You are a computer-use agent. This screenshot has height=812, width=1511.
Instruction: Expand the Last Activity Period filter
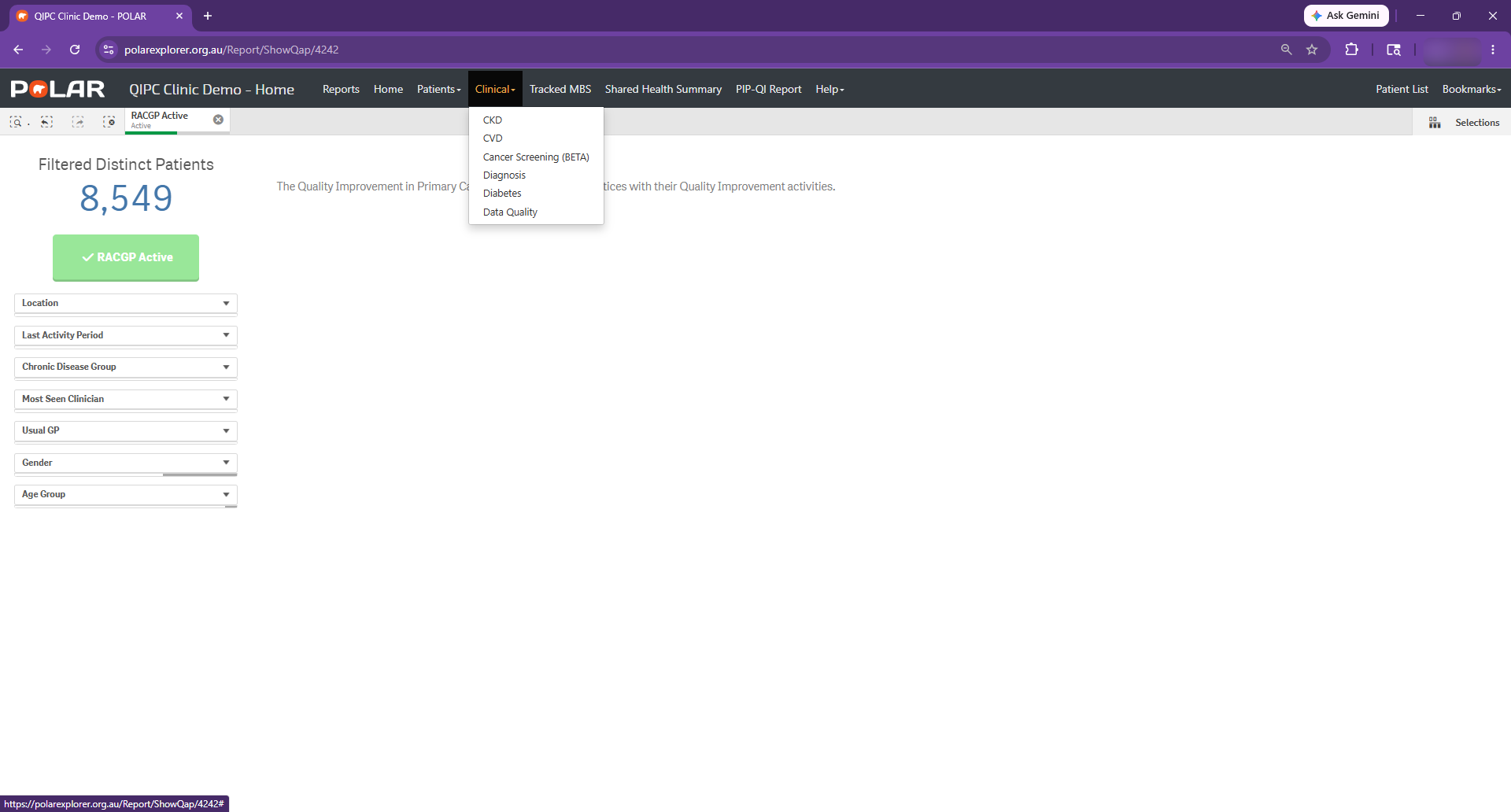[126, 335]
